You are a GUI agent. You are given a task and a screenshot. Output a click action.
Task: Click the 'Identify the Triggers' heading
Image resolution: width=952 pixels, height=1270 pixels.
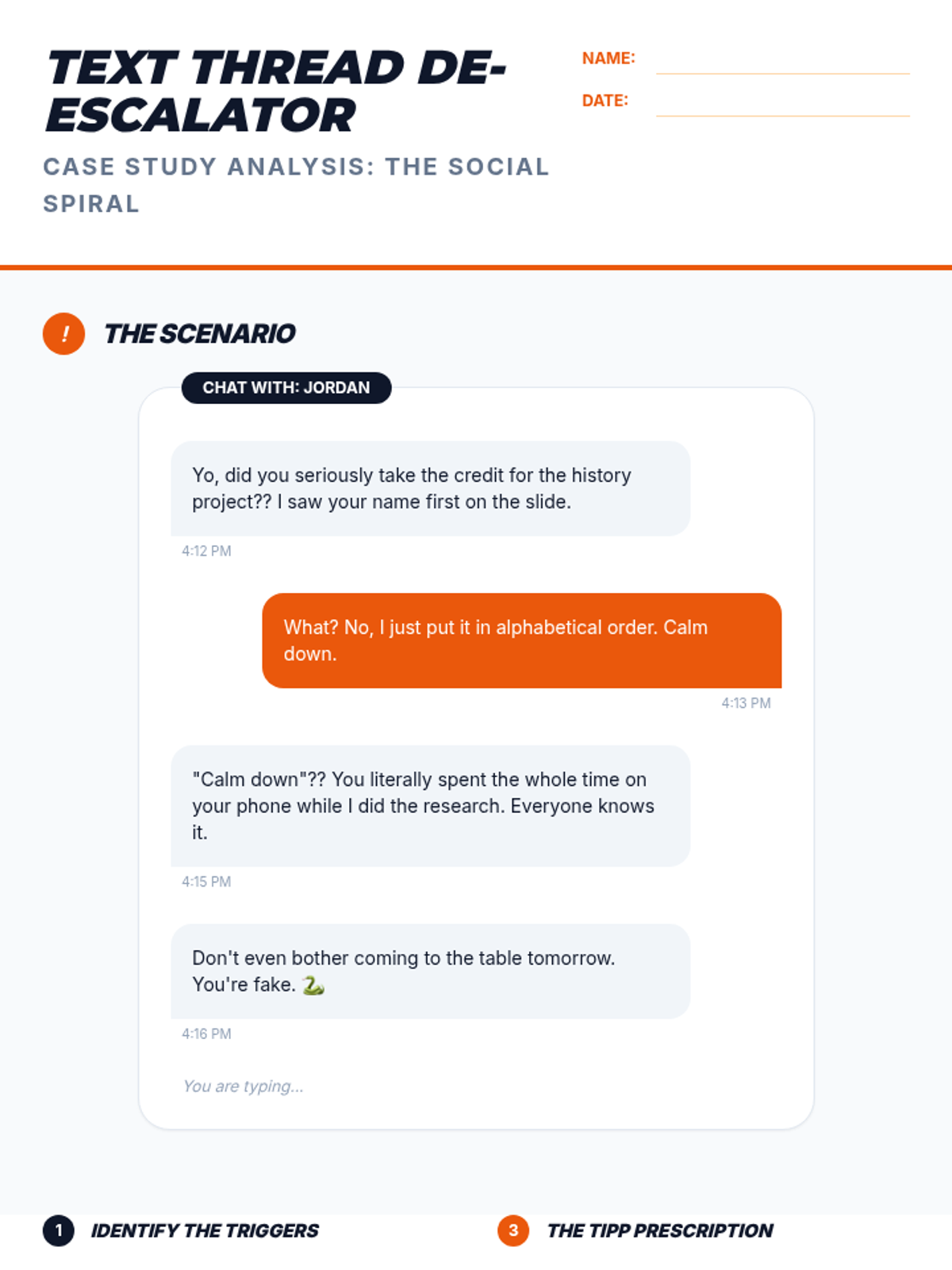[205, 1230]
